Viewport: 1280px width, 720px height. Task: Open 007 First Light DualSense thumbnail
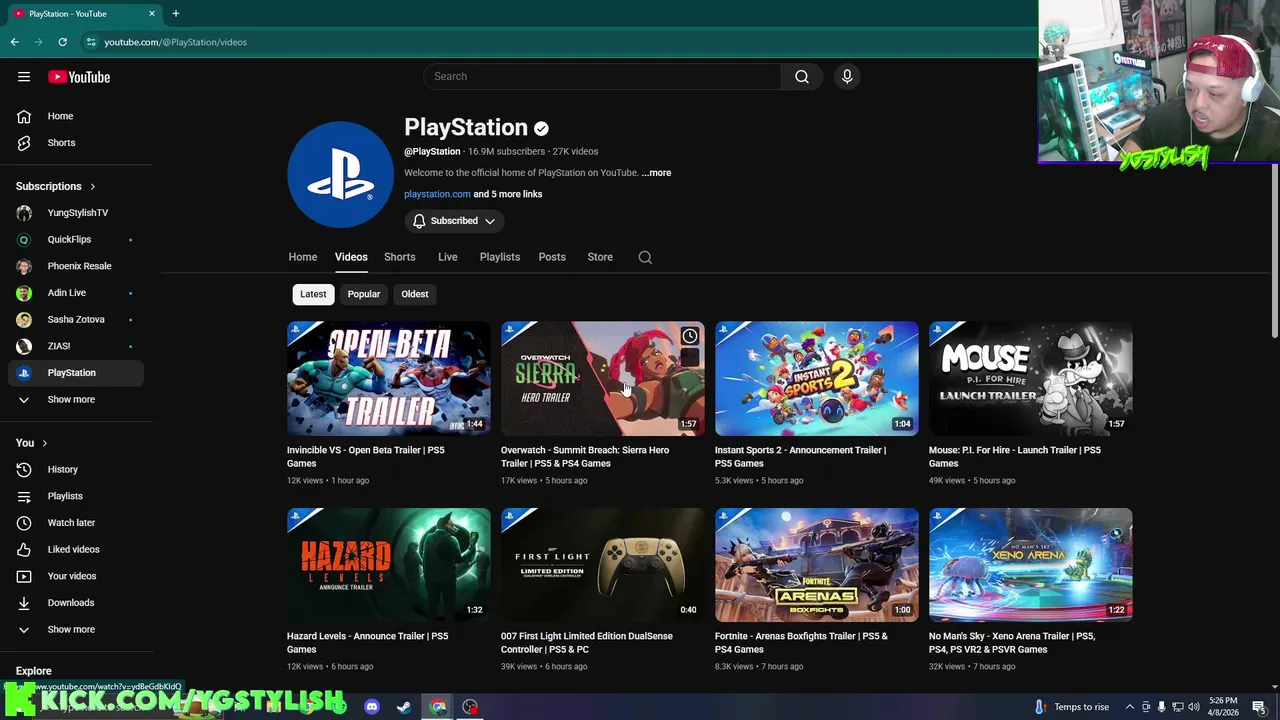(x=603, y=565)
